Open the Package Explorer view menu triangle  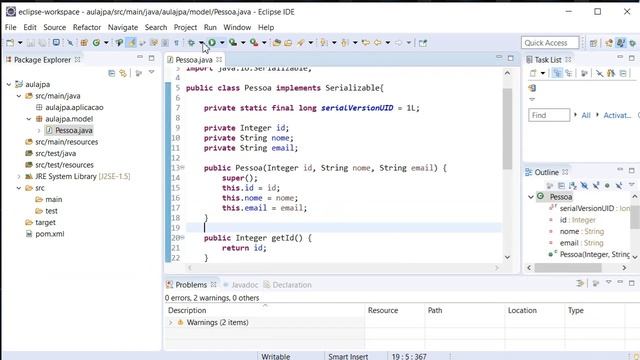pos(151,73)
